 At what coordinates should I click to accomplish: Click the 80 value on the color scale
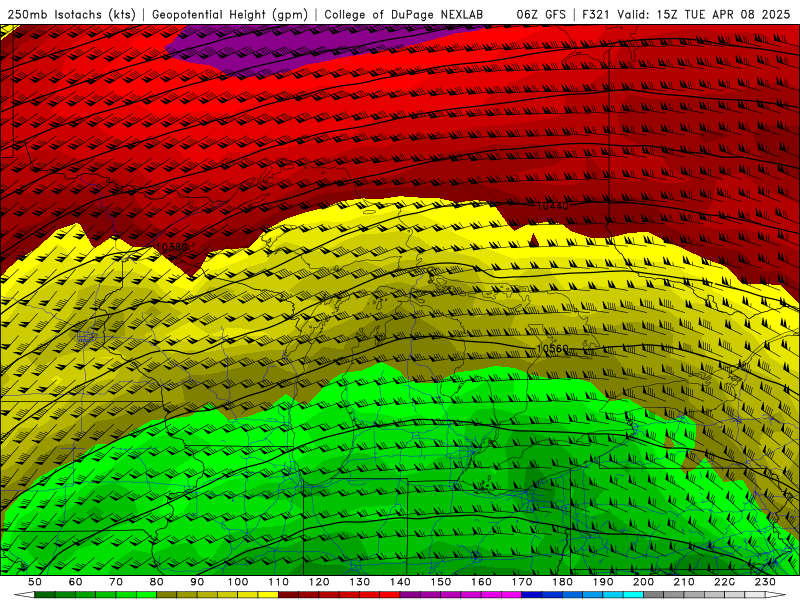(156, 582)
